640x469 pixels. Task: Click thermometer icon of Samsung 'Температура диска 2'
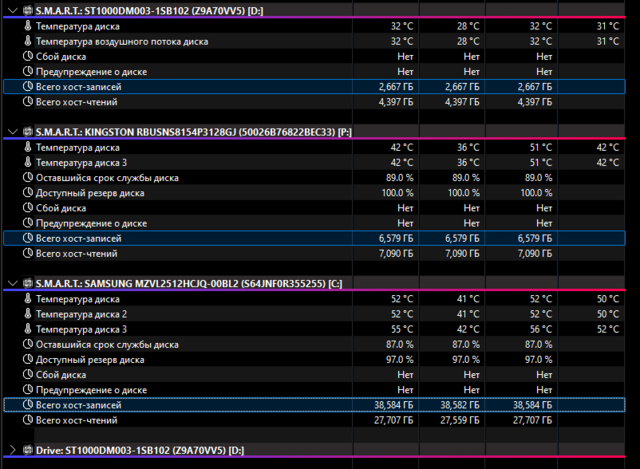pyautogui.click(x=26, y=314)
